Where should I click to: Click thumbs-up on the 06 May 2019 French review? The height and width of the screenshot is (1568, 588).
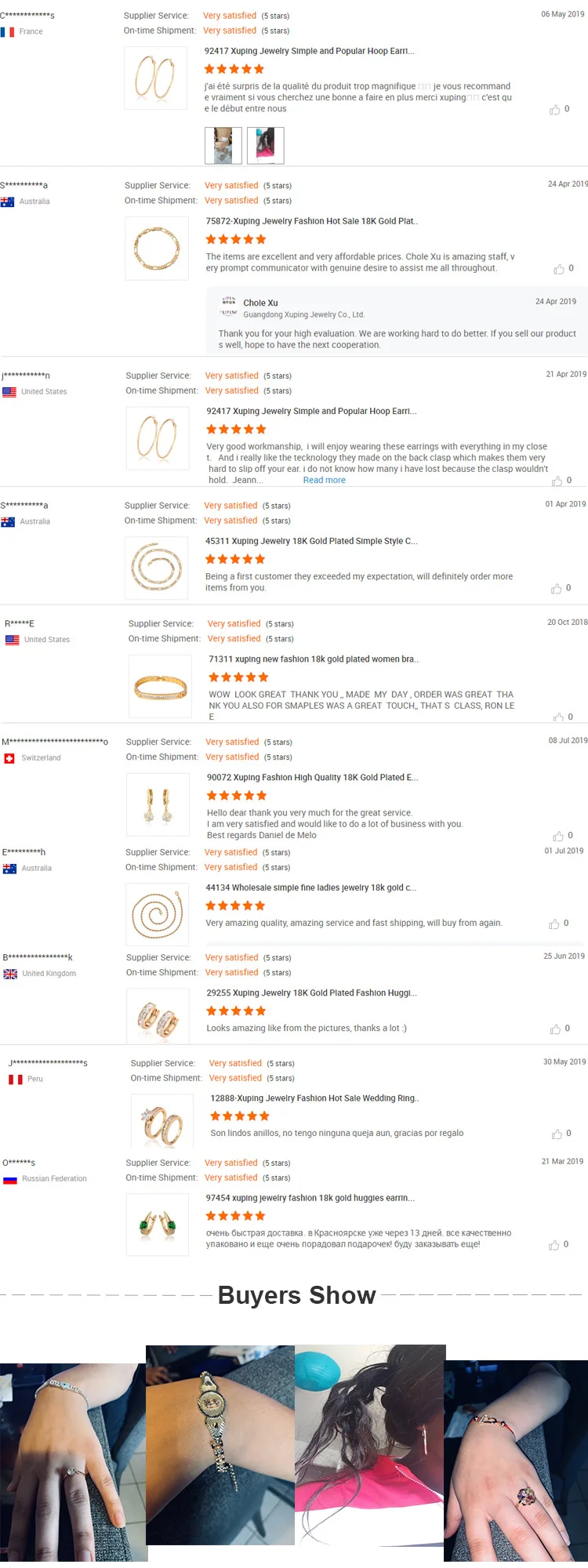[x=555, y=110]
